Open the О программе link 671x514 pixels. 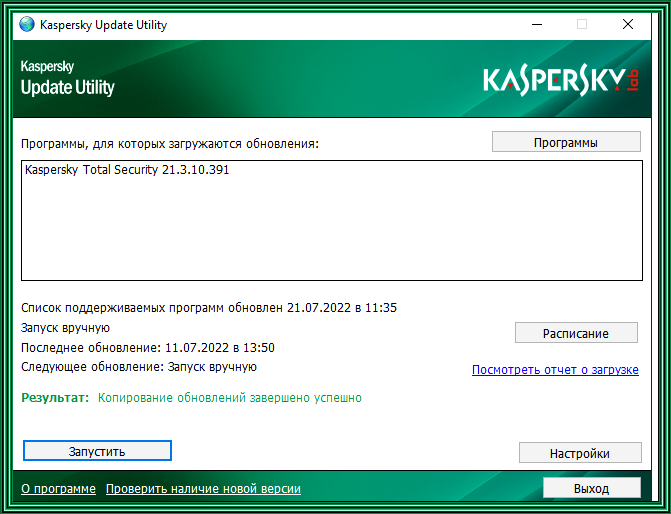[x=58, y=489]
